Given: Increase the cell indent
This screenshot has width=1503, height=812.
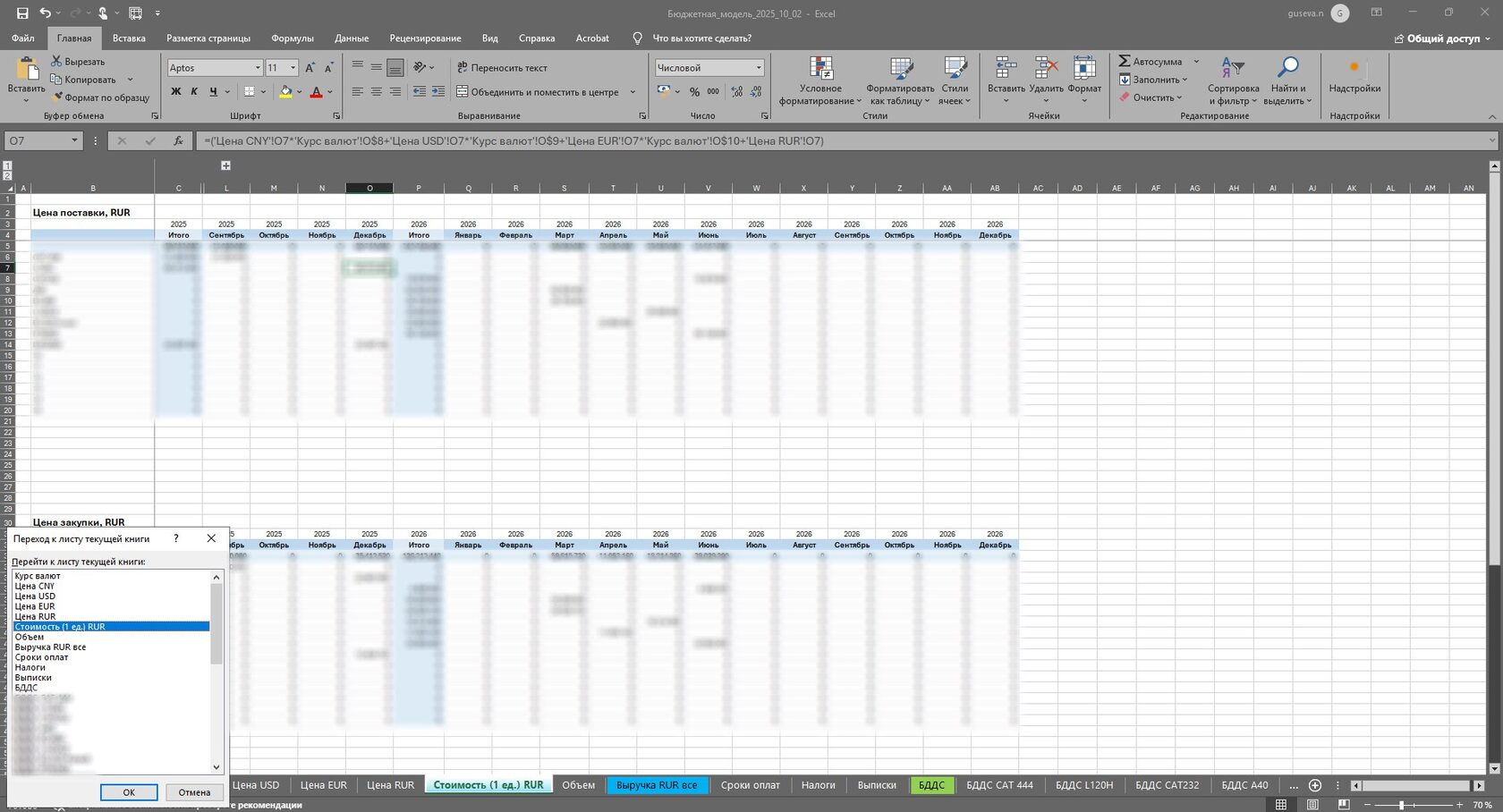Looking at the screenshot, I should click(437, 91).
